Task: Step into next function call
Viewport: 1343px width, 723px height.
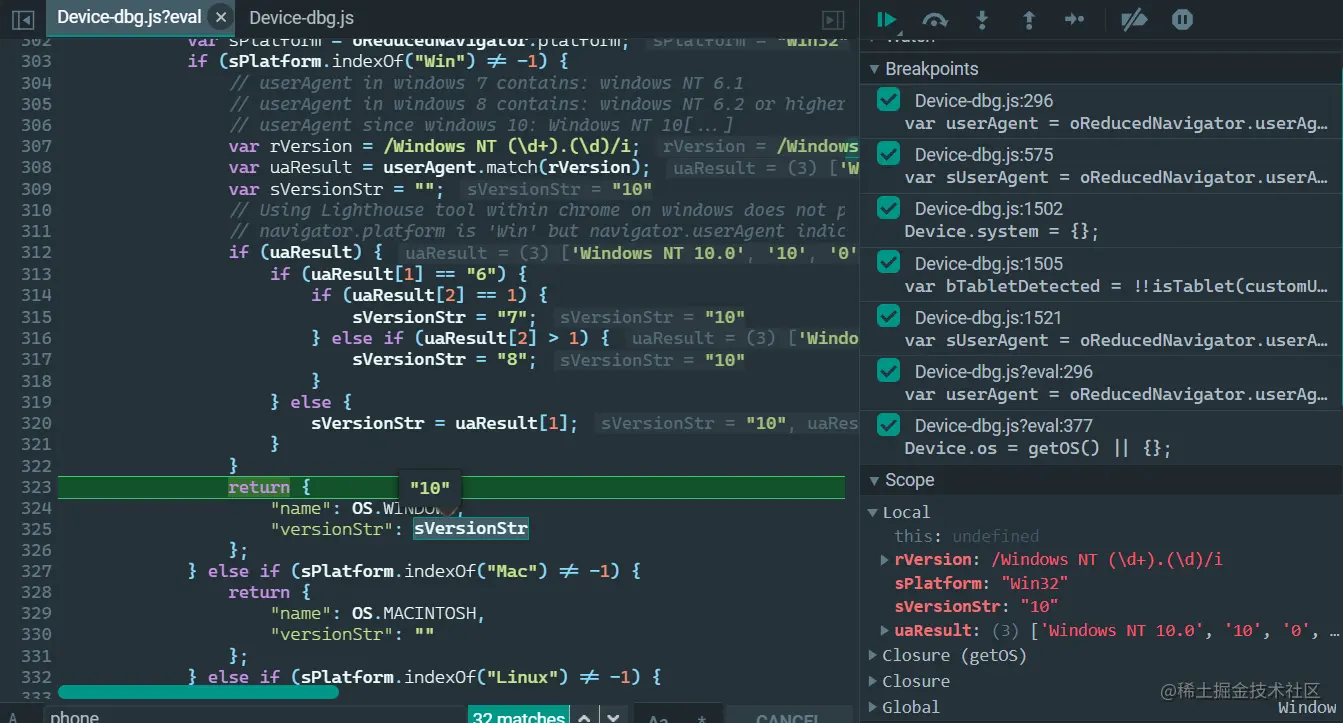Action: click(982, 19)
